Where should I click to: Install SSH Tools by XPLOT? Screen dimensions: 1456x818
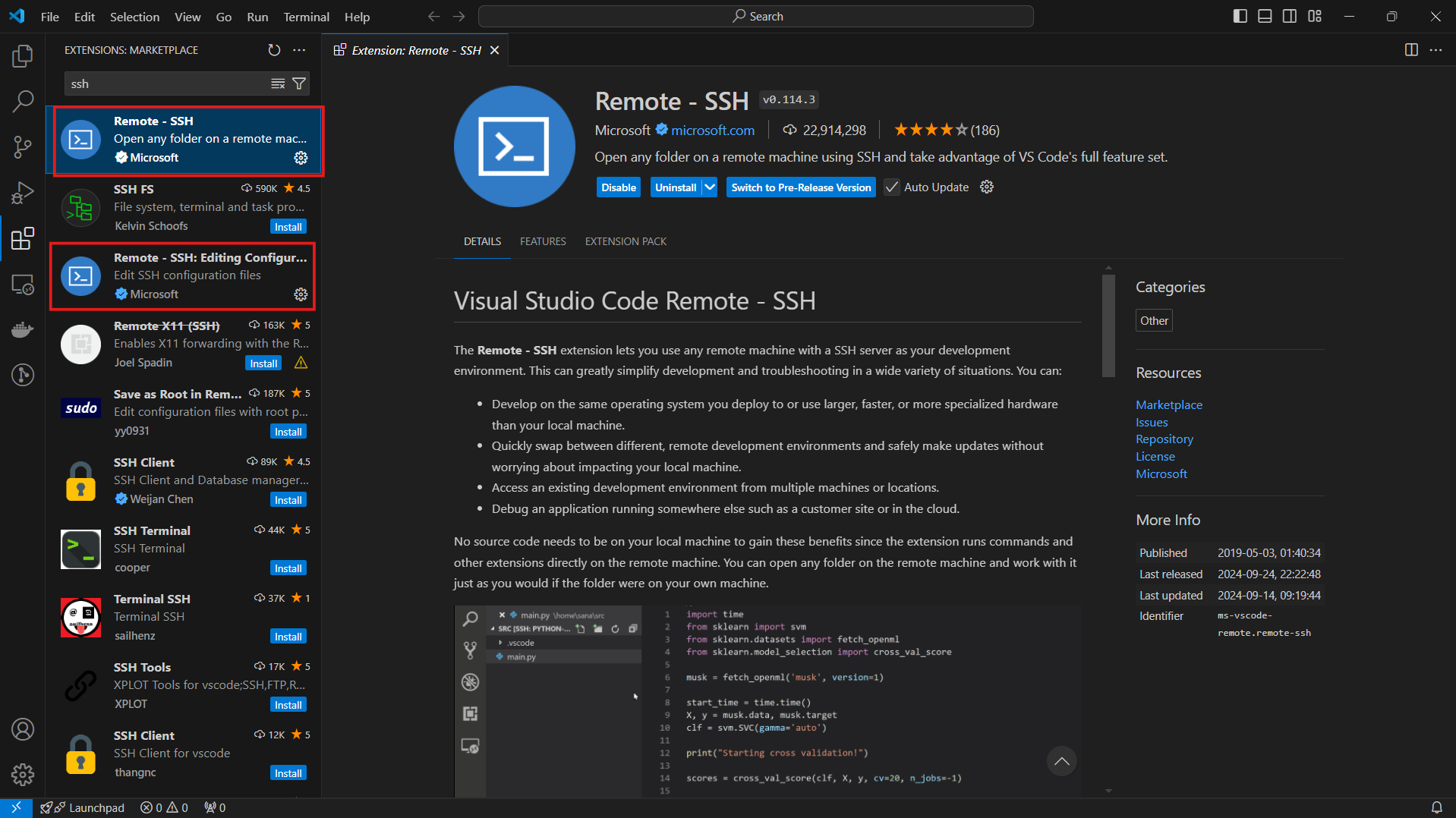(288, 705)
